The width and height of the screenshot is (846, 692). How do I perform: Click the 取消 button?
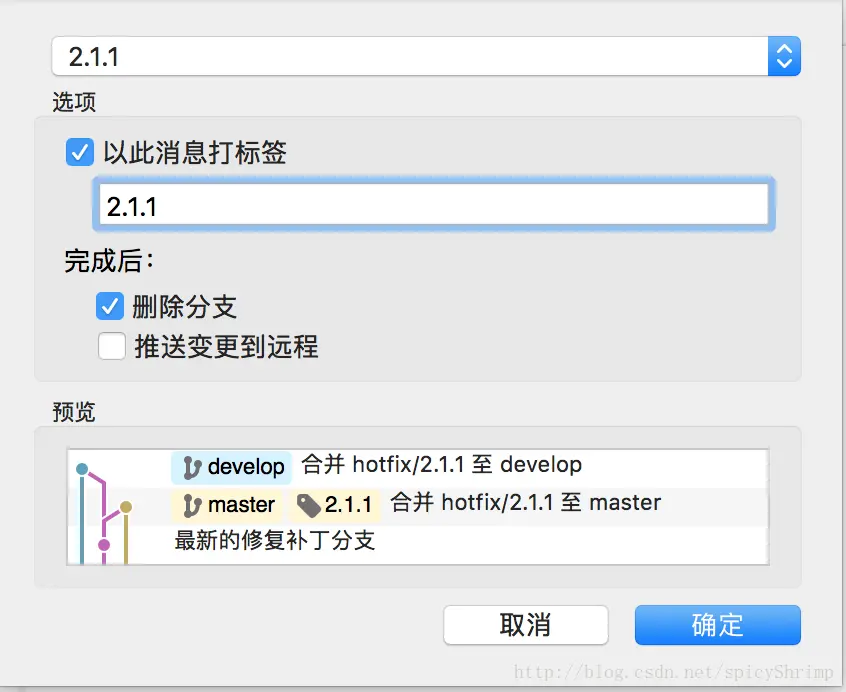[526, 625]
